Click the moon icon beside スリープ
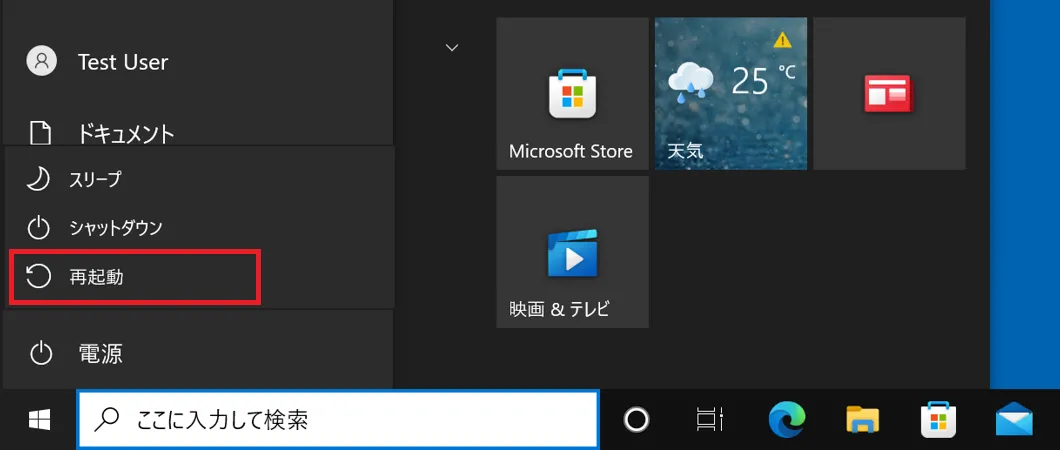The height and width of the screenshot is (450, 1060). (39, 180)
